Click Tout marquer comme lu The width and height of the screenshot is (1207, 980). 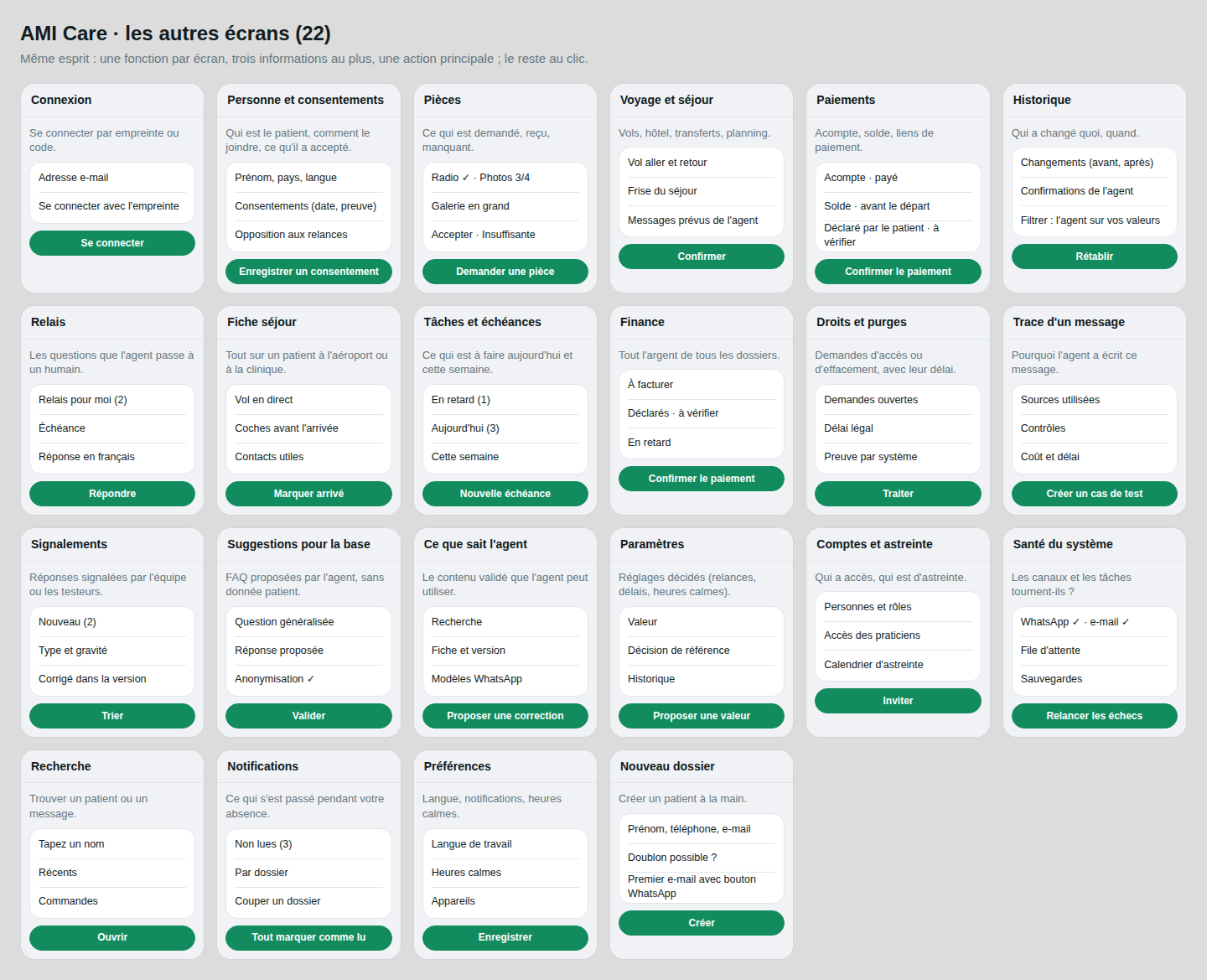[308, 937]
